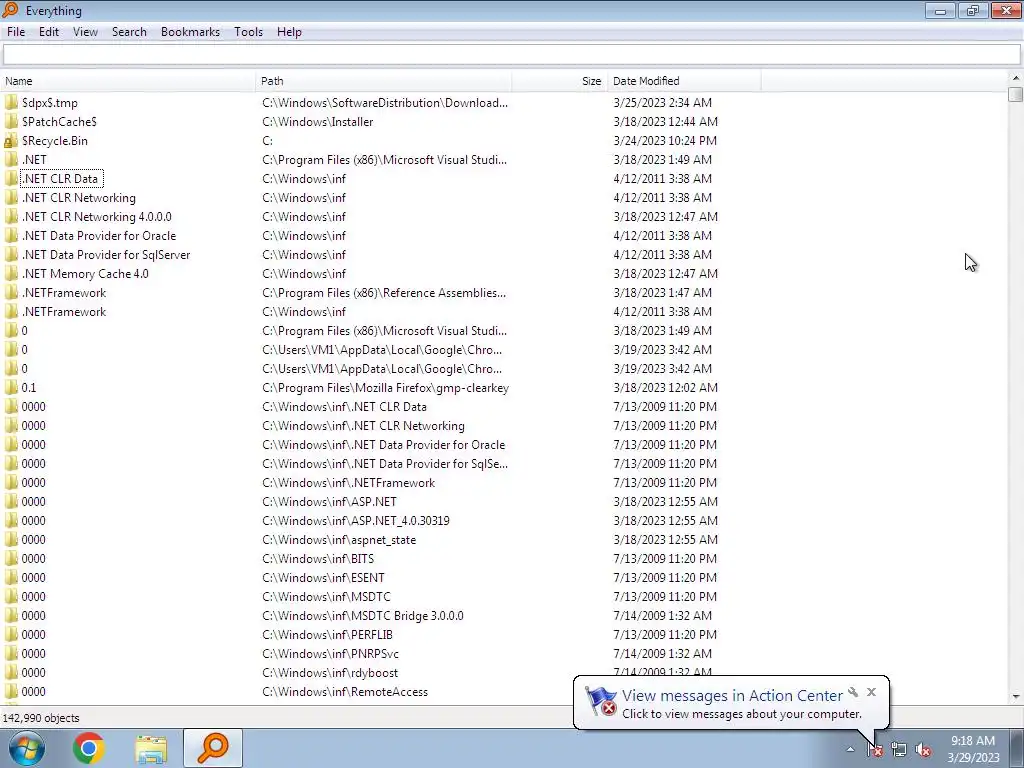The image size is (1024, 768).
Task: Show hidden tray icons arrow
Action: [850, 749]
